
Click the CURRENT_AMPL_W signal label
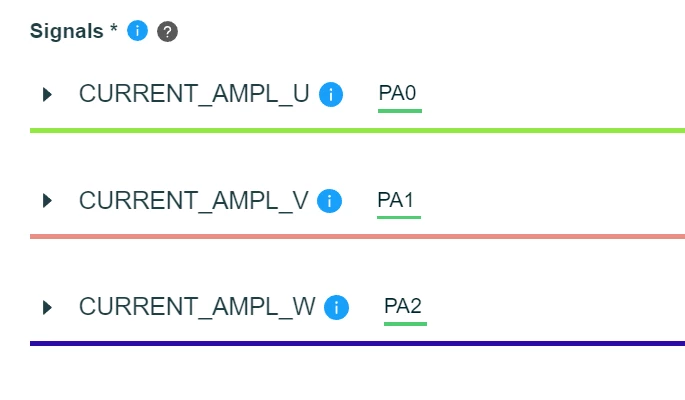tap(197, 307)
